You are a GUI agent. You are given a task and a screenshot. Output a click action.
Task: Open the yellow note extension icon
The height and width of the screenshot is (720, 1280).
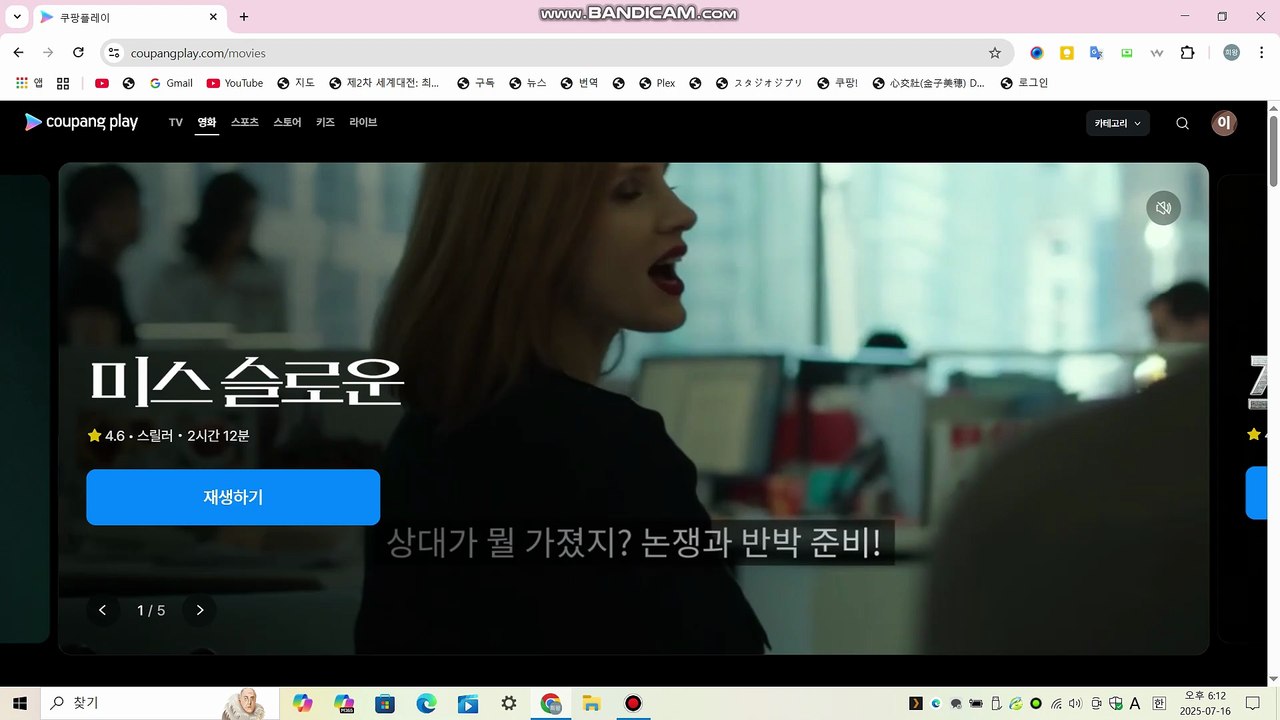[x=1067, y=53]
